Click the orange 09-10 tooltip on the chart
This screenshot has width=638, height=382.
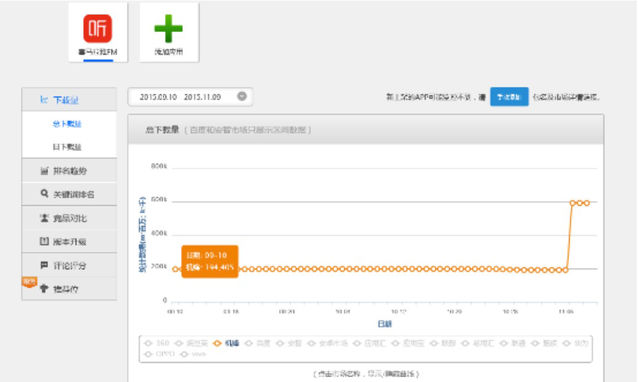pyautogui.click(x=210, y=262)
